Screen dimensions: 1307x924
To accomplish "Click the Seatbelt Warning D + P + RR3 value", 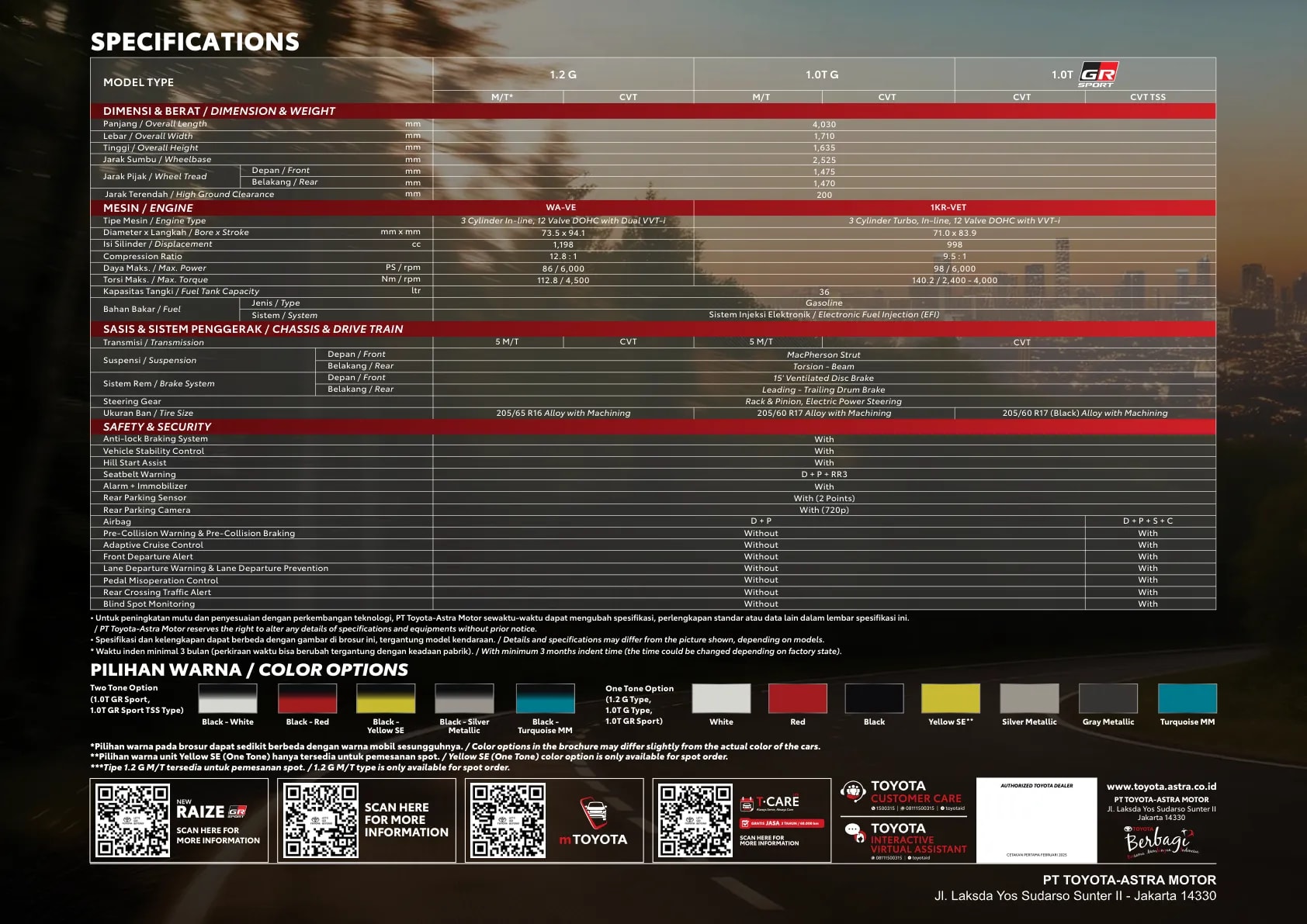I will 824,474.
